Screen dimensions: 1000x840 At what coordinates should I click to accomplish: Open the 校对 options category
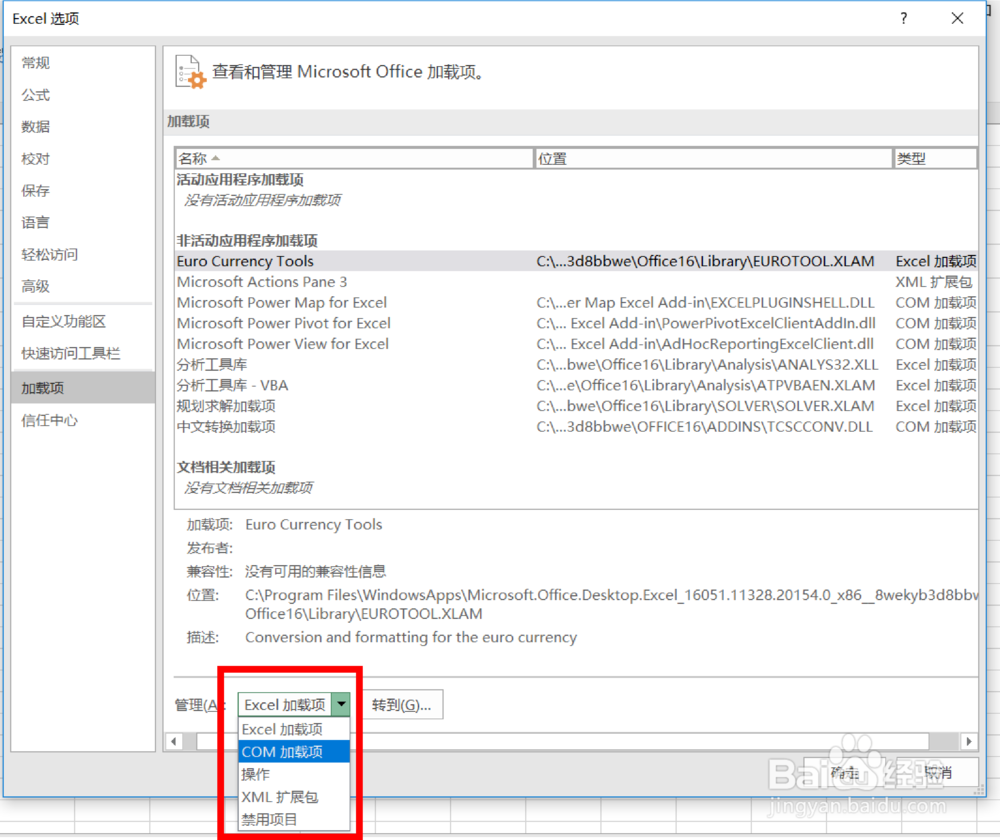[x=83, y=158]
